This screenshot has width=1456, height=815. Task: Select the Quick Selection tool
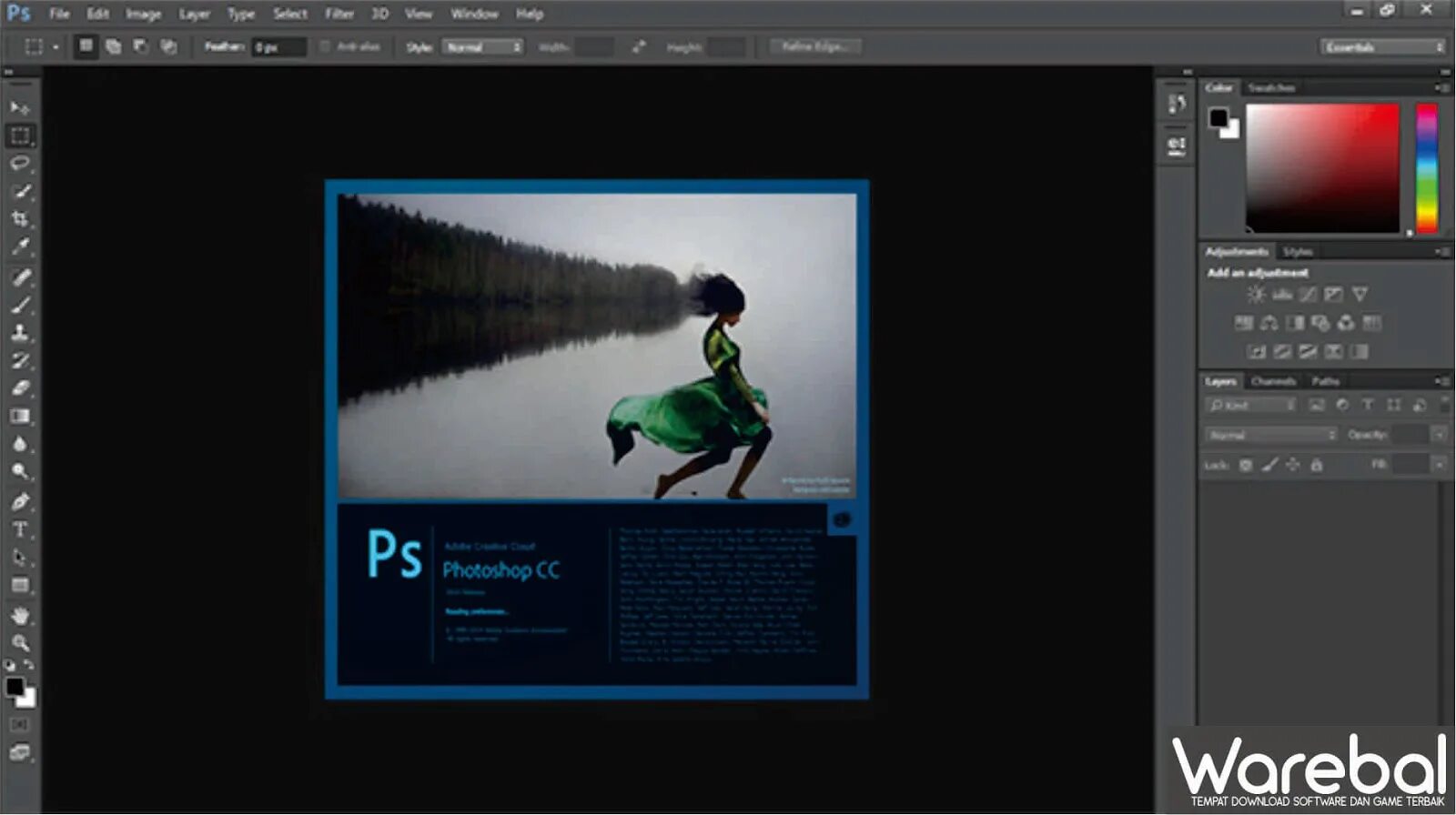tap(20, 191)
